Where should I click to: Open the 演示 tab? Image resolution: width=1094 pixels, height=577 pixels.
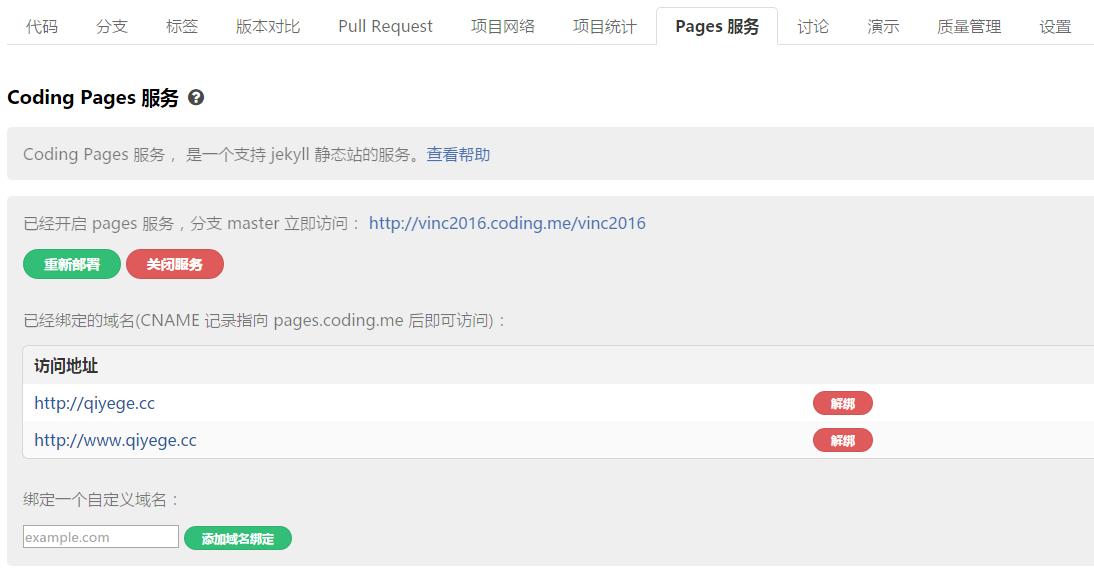(882, 27)
